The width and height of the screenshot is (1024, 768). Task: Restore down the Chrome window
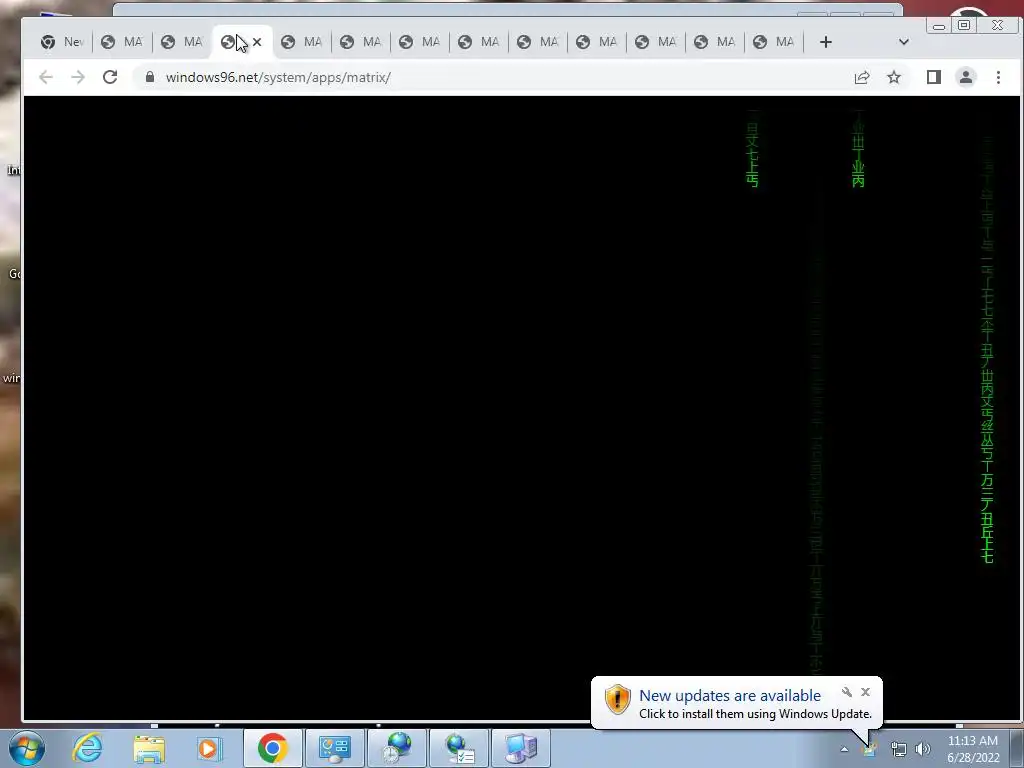point(964,25)
